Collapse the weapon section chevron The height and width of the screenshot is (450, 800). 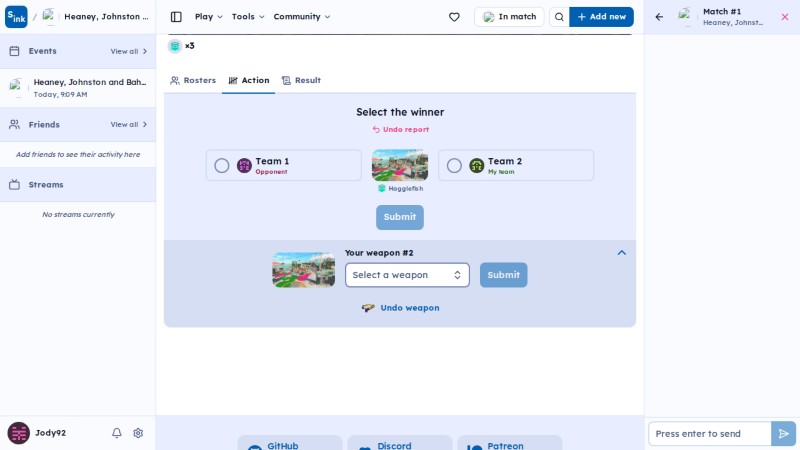[621, 253]
